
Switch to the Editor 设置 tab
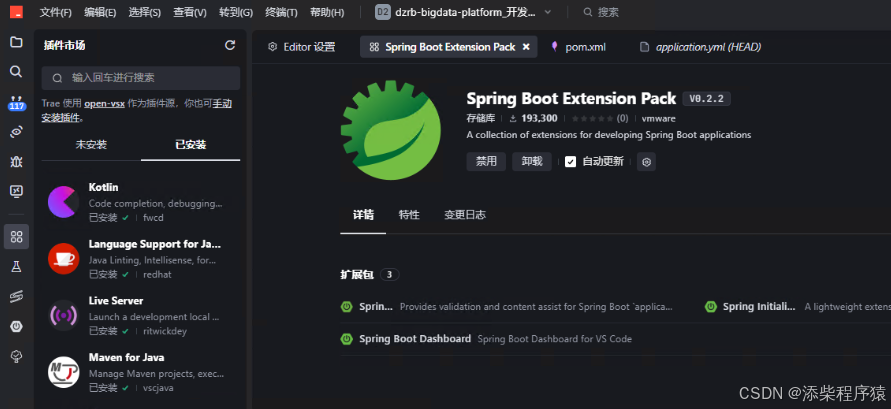click(302, 47)
